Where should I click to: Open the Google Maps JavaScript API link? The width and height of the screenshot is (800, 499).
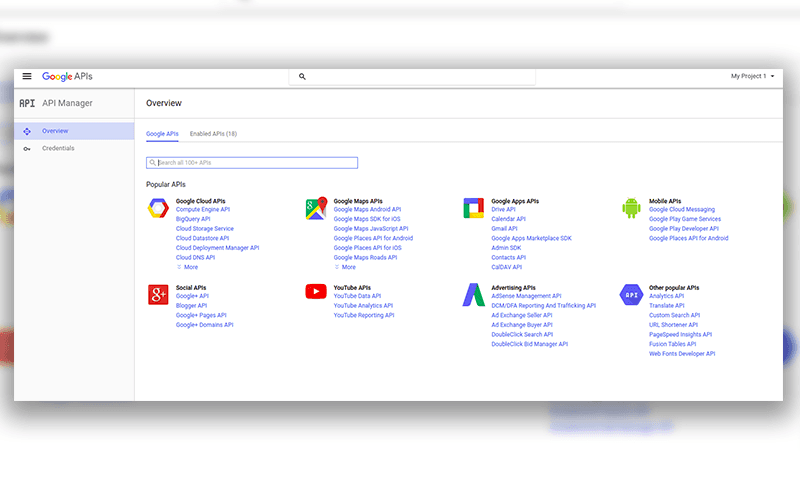pyautogui.click(x=371, y=229)
